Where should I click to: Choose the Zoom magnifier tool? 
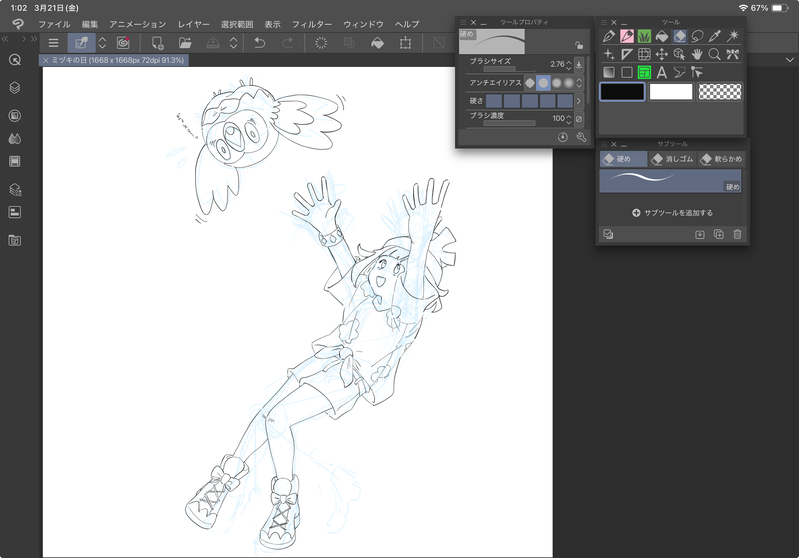(715, 54)
